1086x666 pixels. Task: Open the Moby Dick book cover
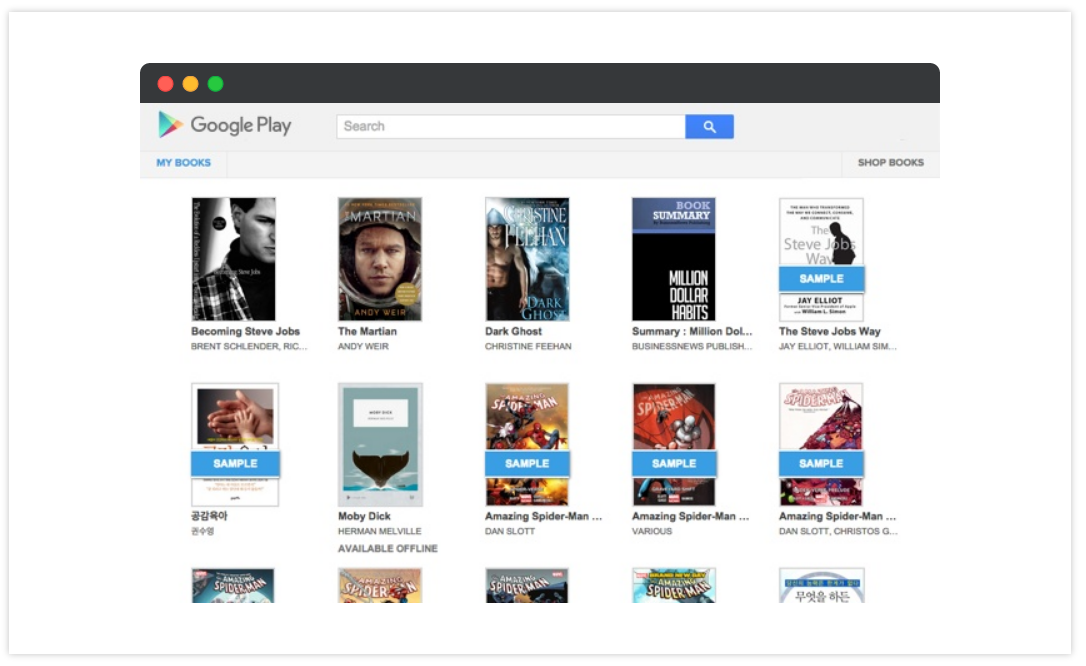click(380, 444)
